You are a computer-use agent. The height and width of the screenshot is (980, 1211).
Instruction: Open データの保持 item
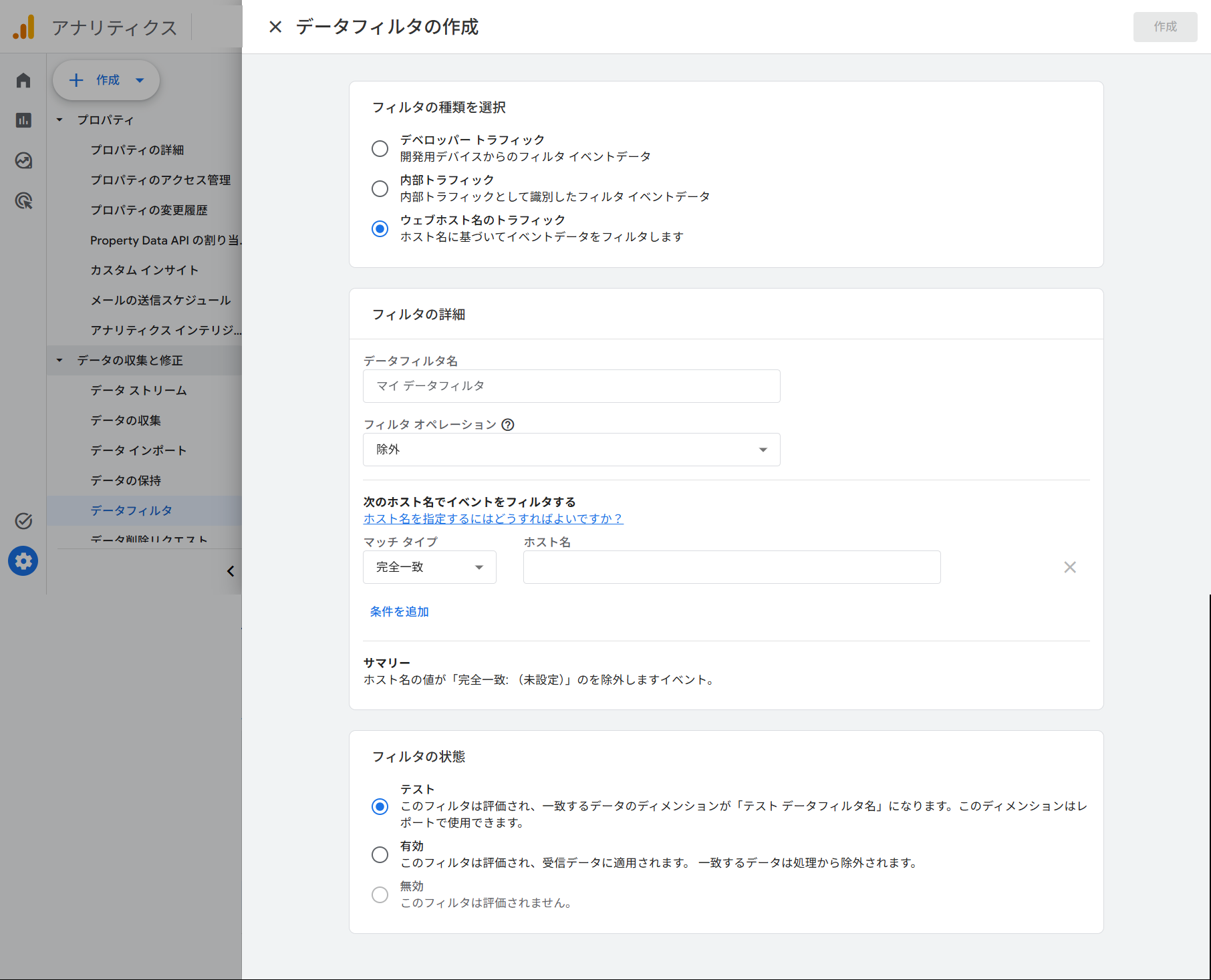click(126, 481)
